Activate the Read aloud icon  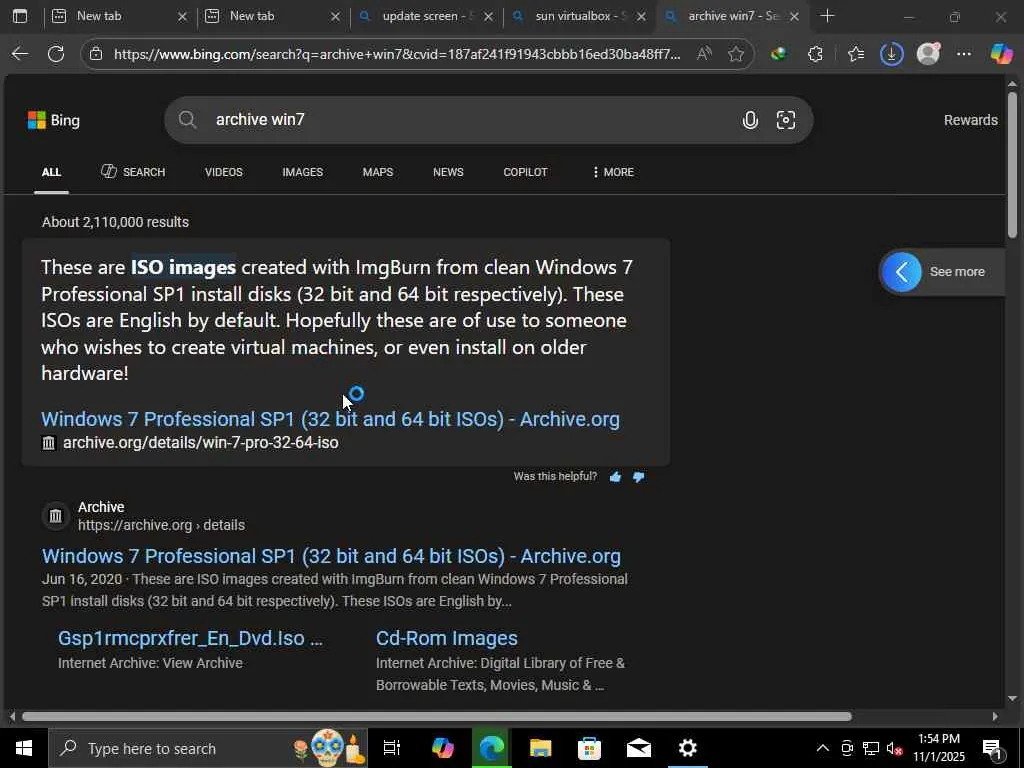pos(704,54)
